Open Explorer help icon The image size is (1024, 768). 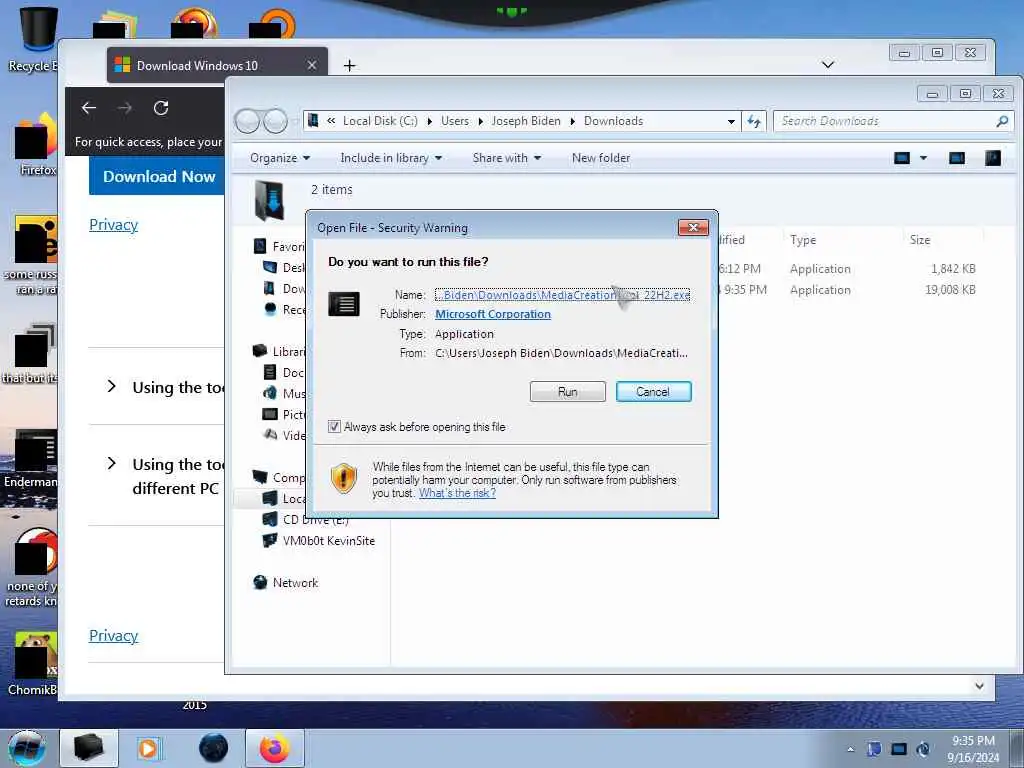[993, 158]
